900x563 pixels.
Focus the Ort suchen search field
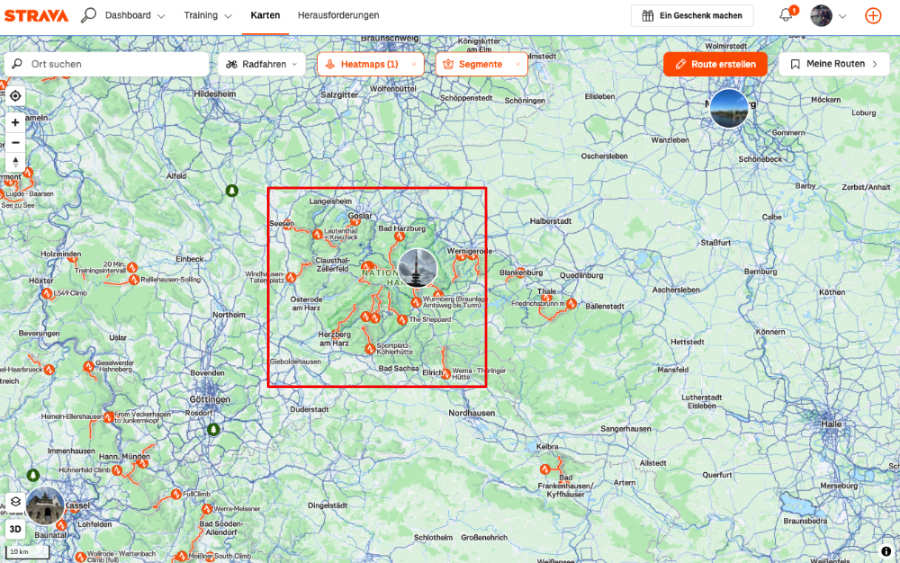pos(107,64)
